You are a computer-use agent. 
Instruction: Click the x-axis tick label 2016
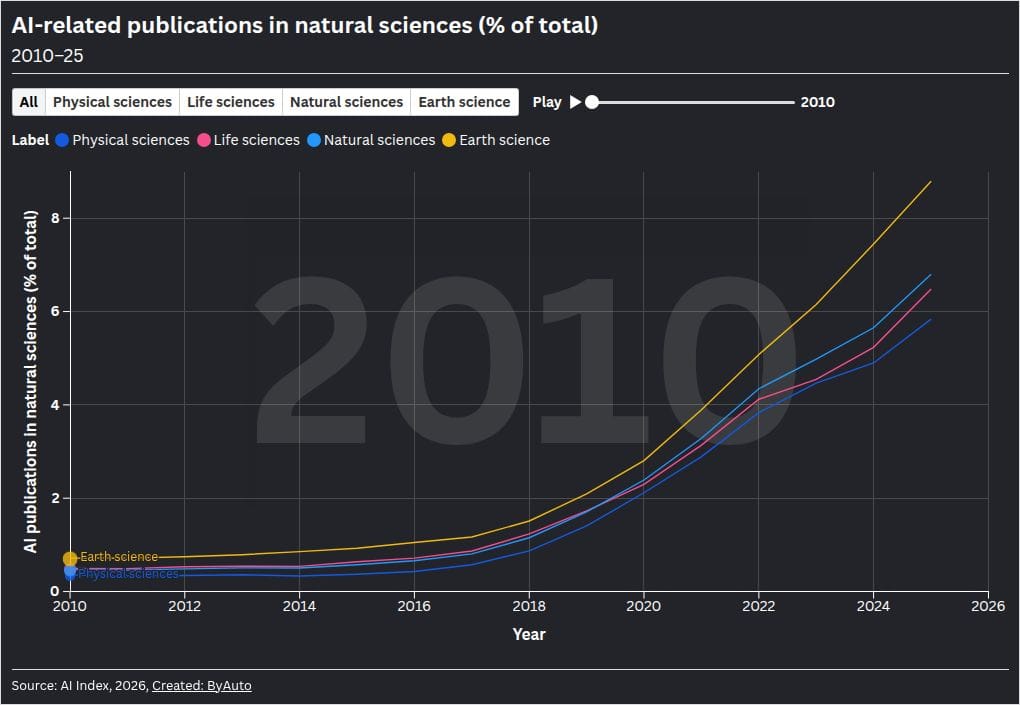pos(414,606)
